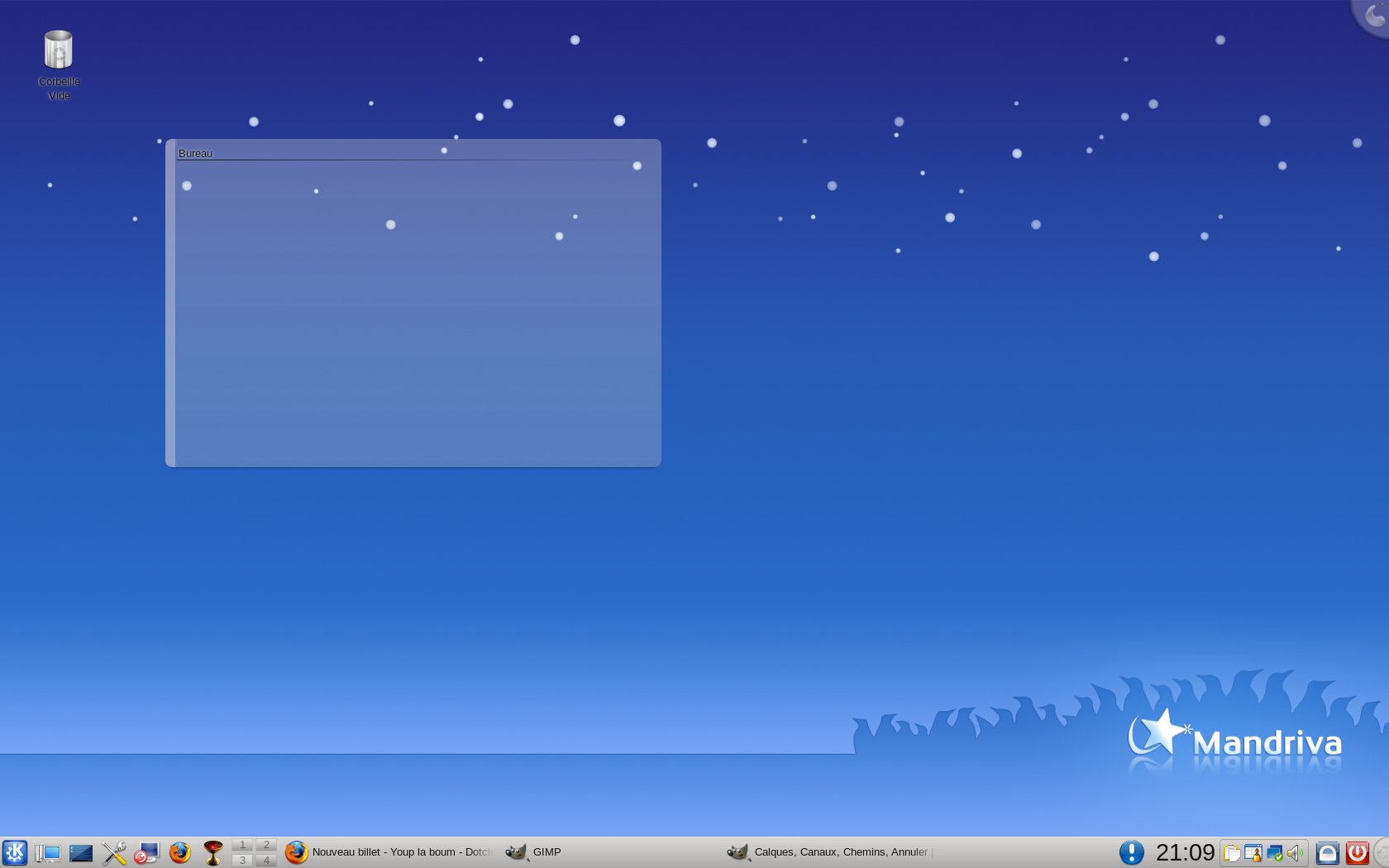Viewport: 1389px width, 868px height.
Task: Open the dark blue desktop panel icon
Action: (x=81, y=852)
